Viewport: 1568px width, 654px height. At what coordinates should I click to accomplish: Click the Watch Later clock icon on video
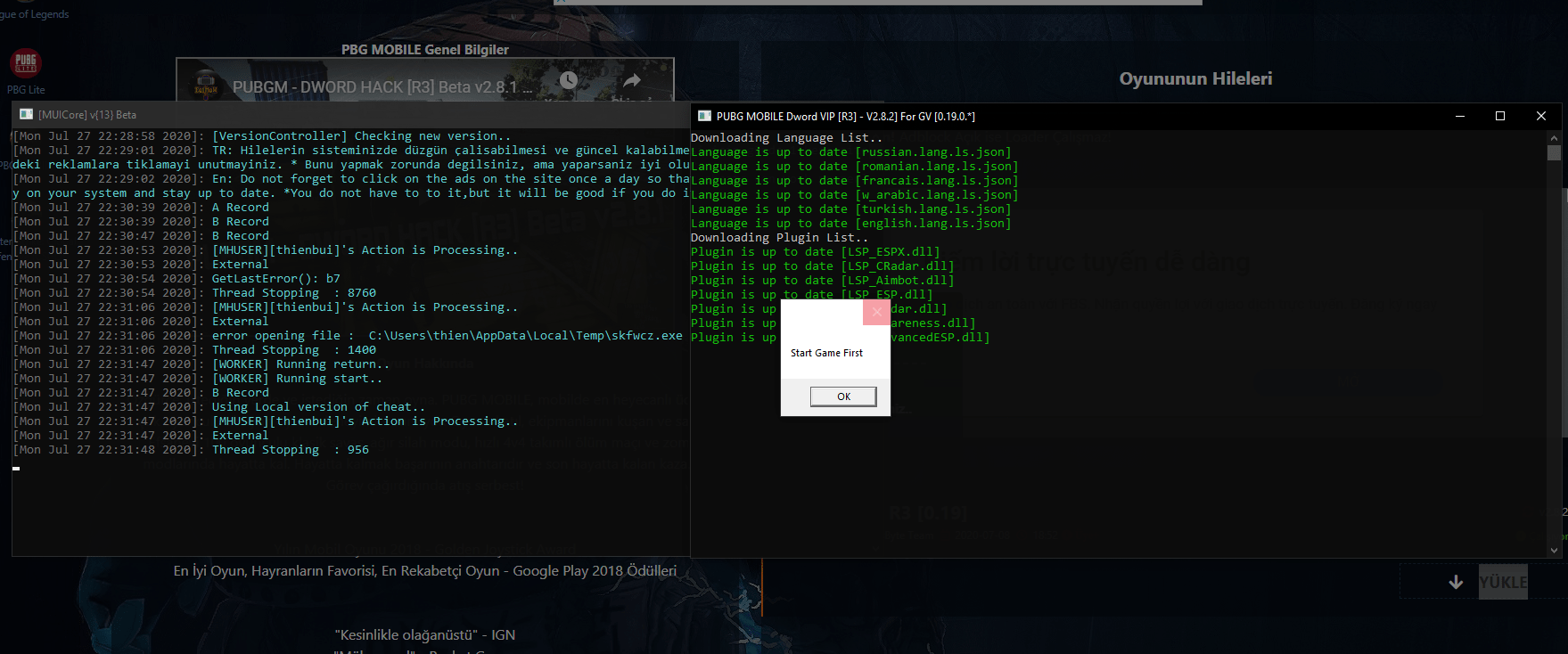click(x=569, y=81)
